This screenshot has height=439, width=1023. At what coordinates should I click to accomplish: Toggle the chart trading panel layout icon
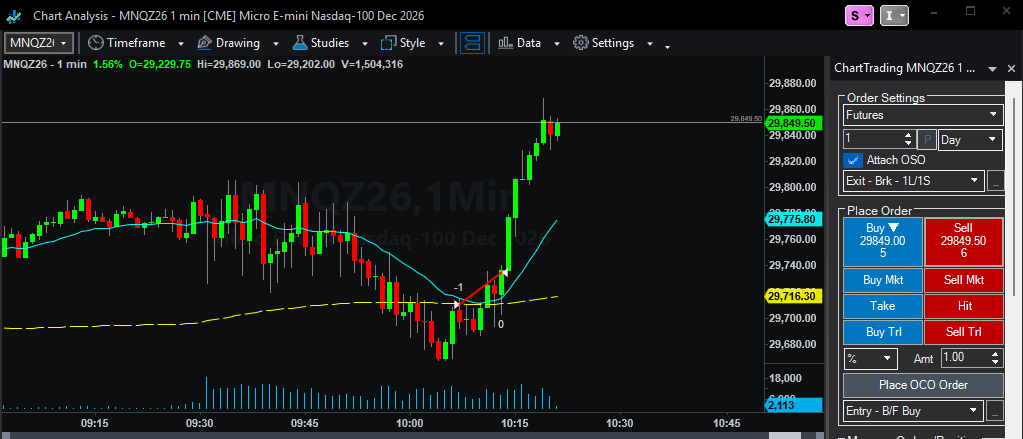click(472, 43)
